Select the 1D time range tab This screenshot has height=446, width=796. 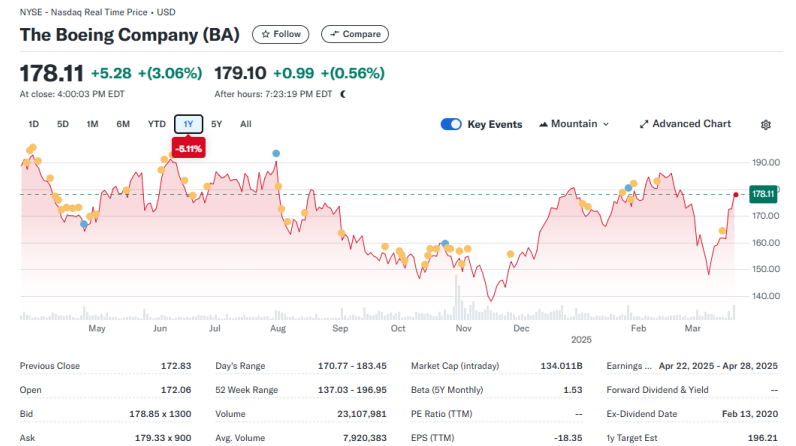(x=34, y=124)
